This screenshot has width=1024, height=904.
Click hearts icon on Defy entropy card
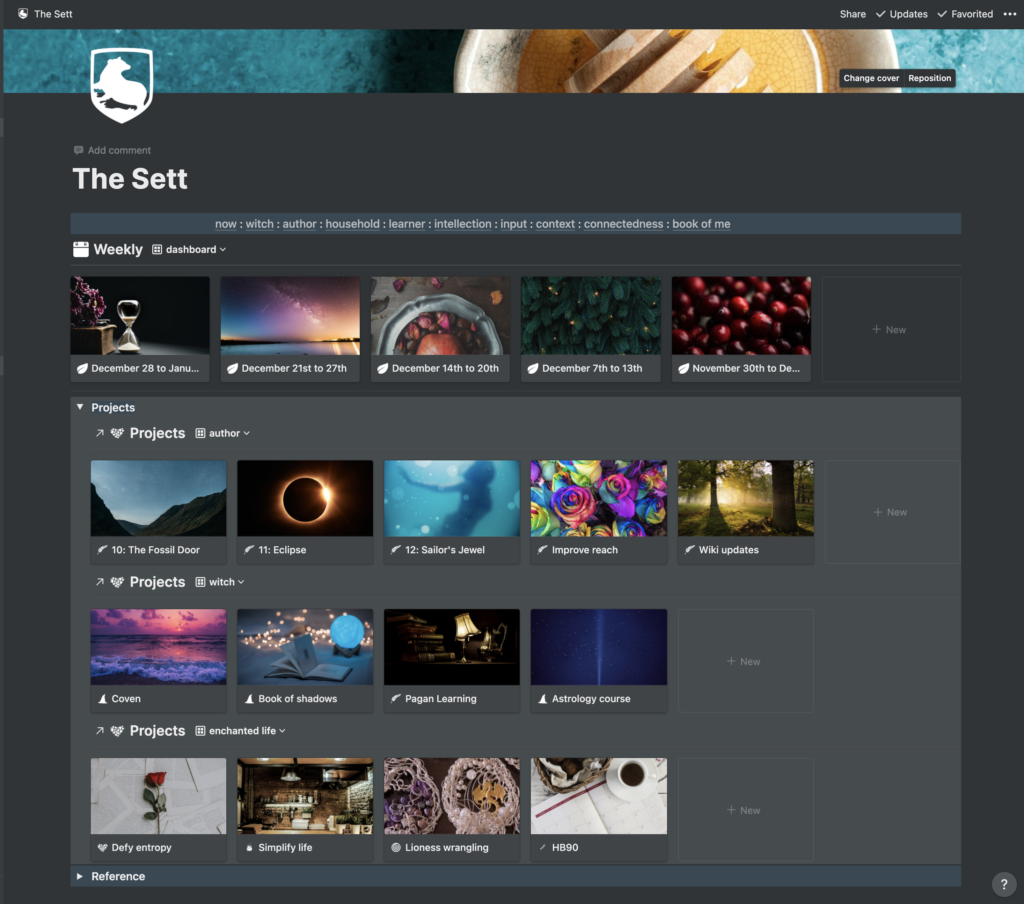click(x=103, y=848)
